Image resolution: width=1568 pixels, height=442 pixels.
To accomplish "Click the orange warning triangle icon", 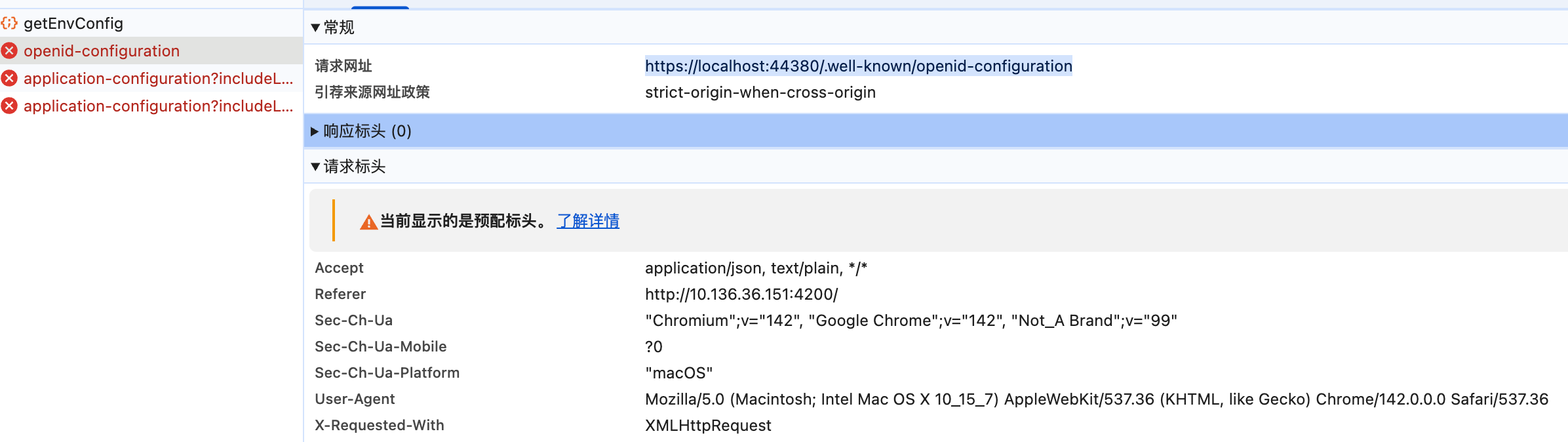I will (x=368, y=222).
